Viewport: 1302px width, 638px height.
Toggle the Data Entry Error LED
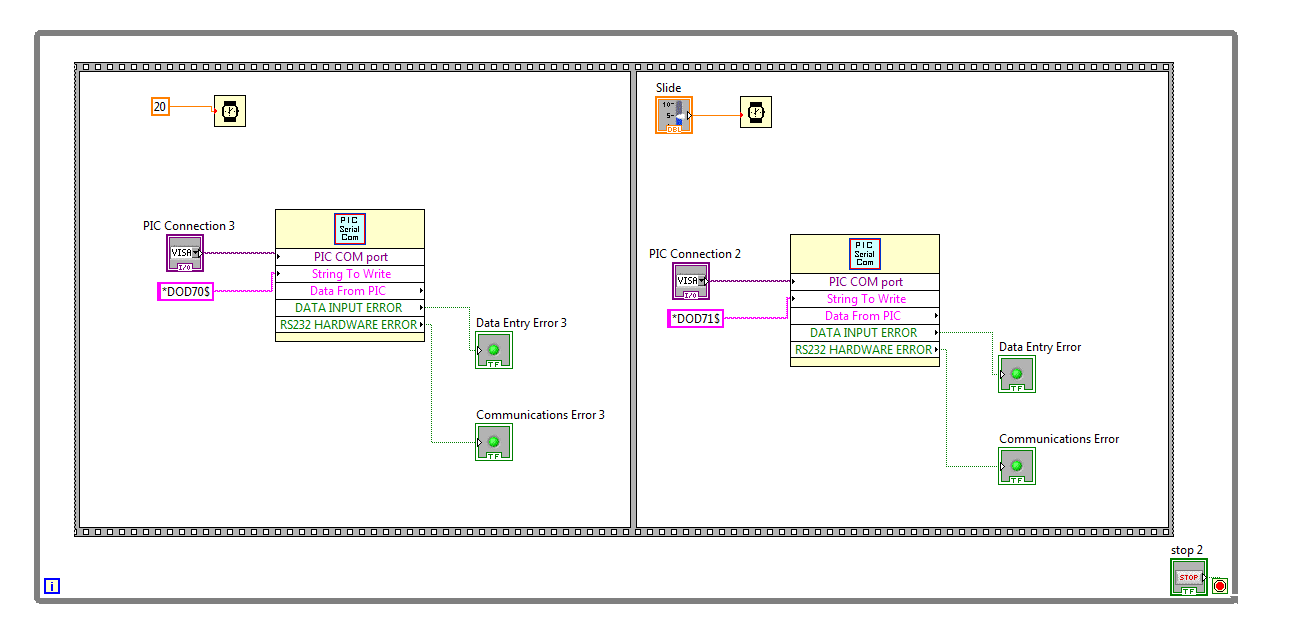(1016, 374)
